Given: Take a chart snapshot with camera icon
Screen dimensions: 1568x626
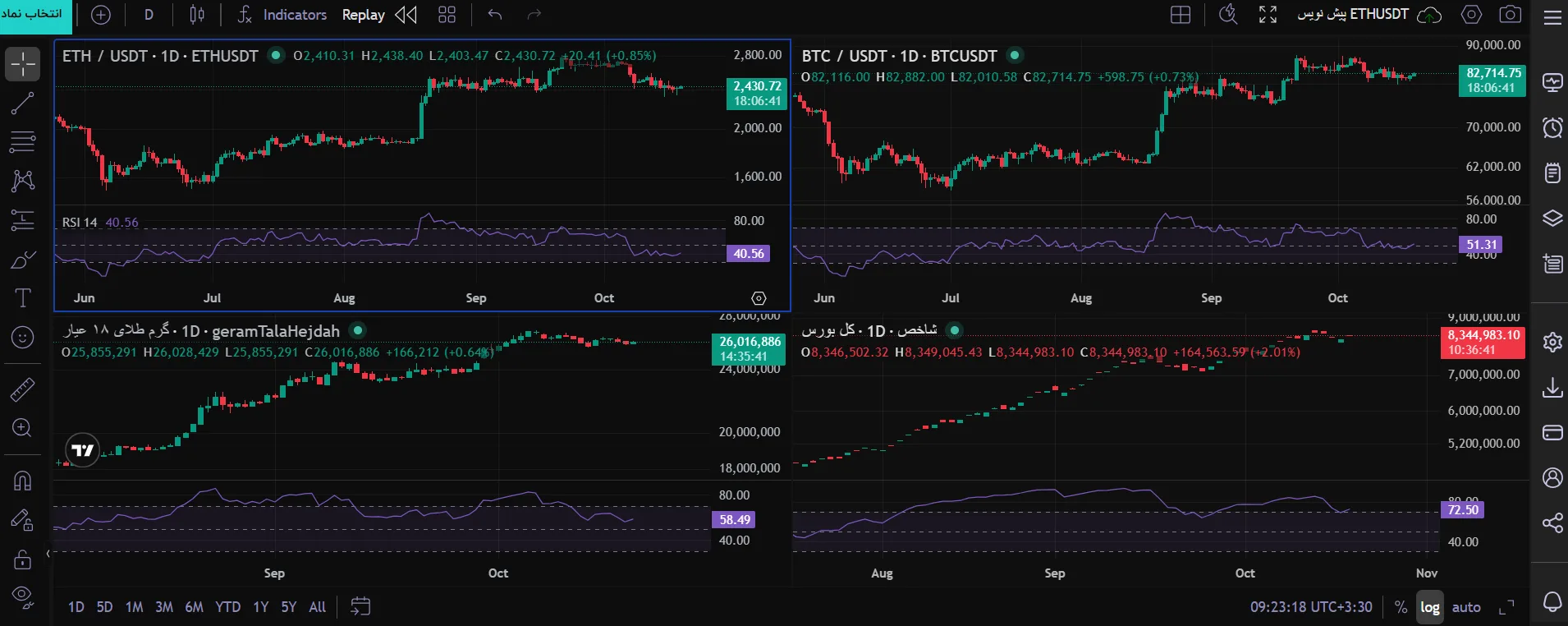Looking at the screenshot, I should tap(1510, 15).
